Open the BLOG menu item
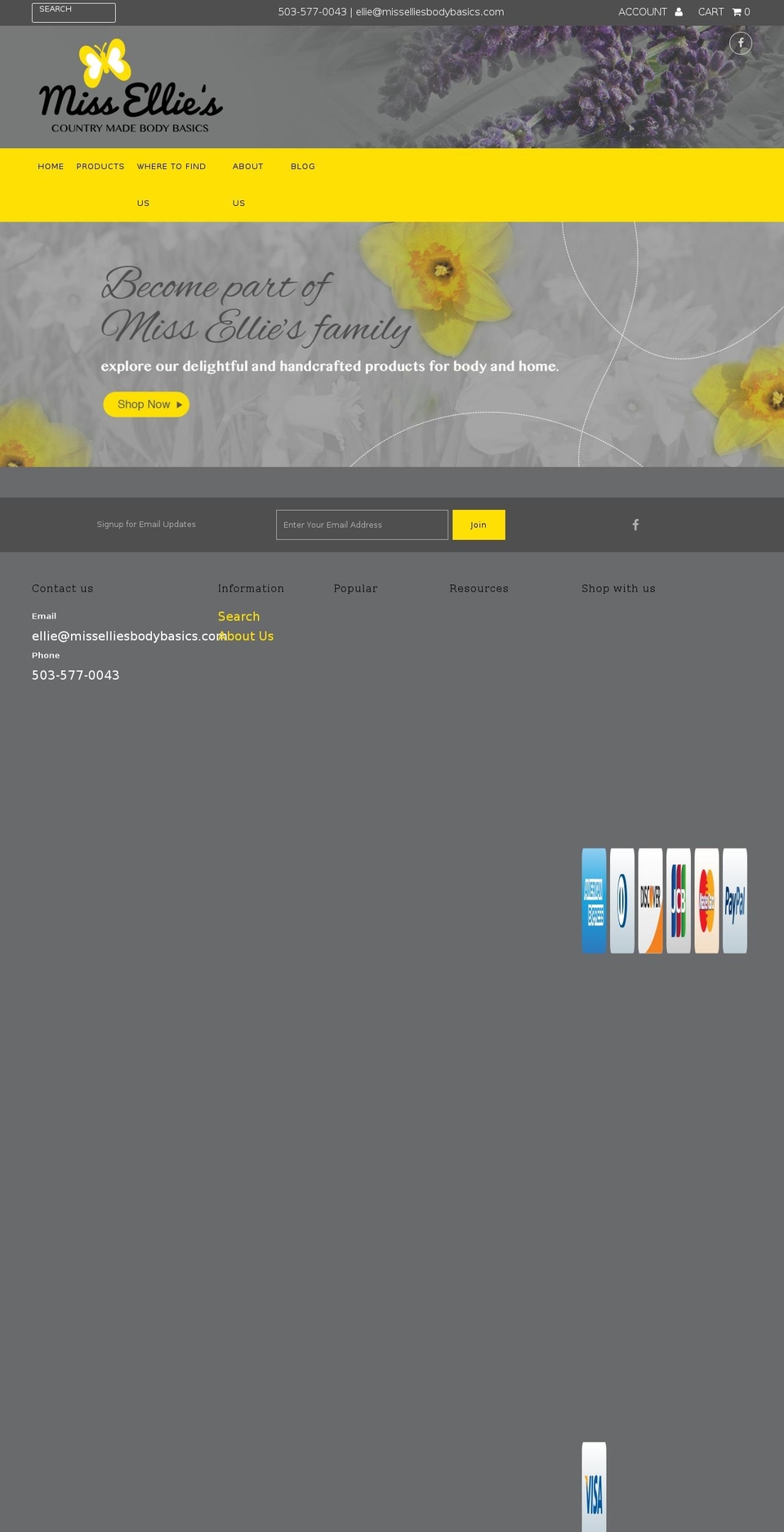 [x=303, y=167]
